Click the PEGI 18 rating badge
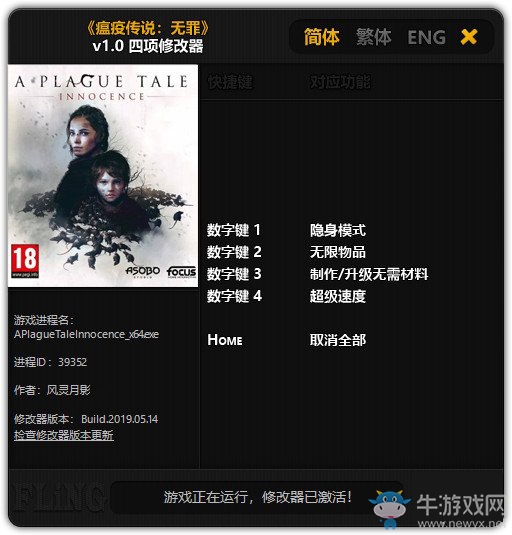The height and width of the screenshot is (535, 512). point(25,261)
